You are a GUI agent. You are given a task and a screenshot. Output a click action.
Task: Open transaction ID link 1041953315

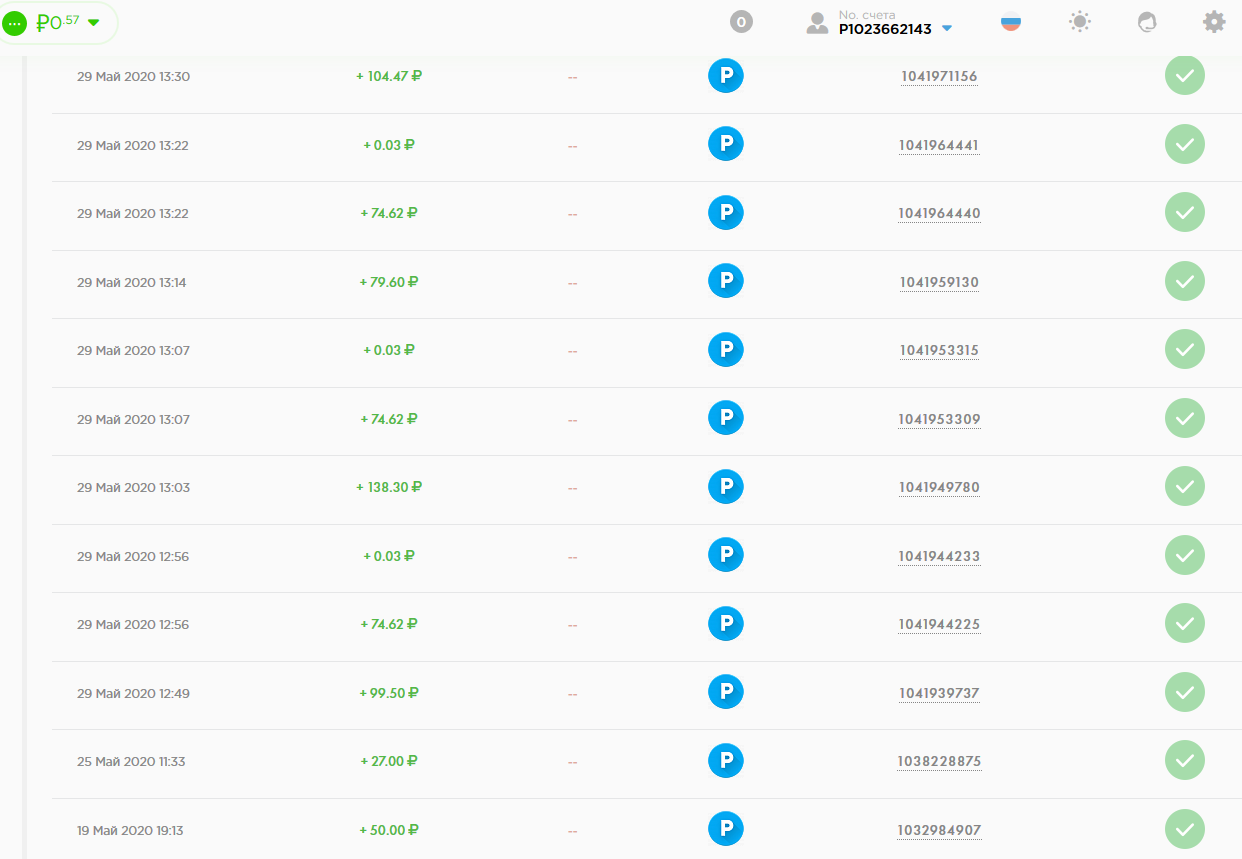pos(939,350)
